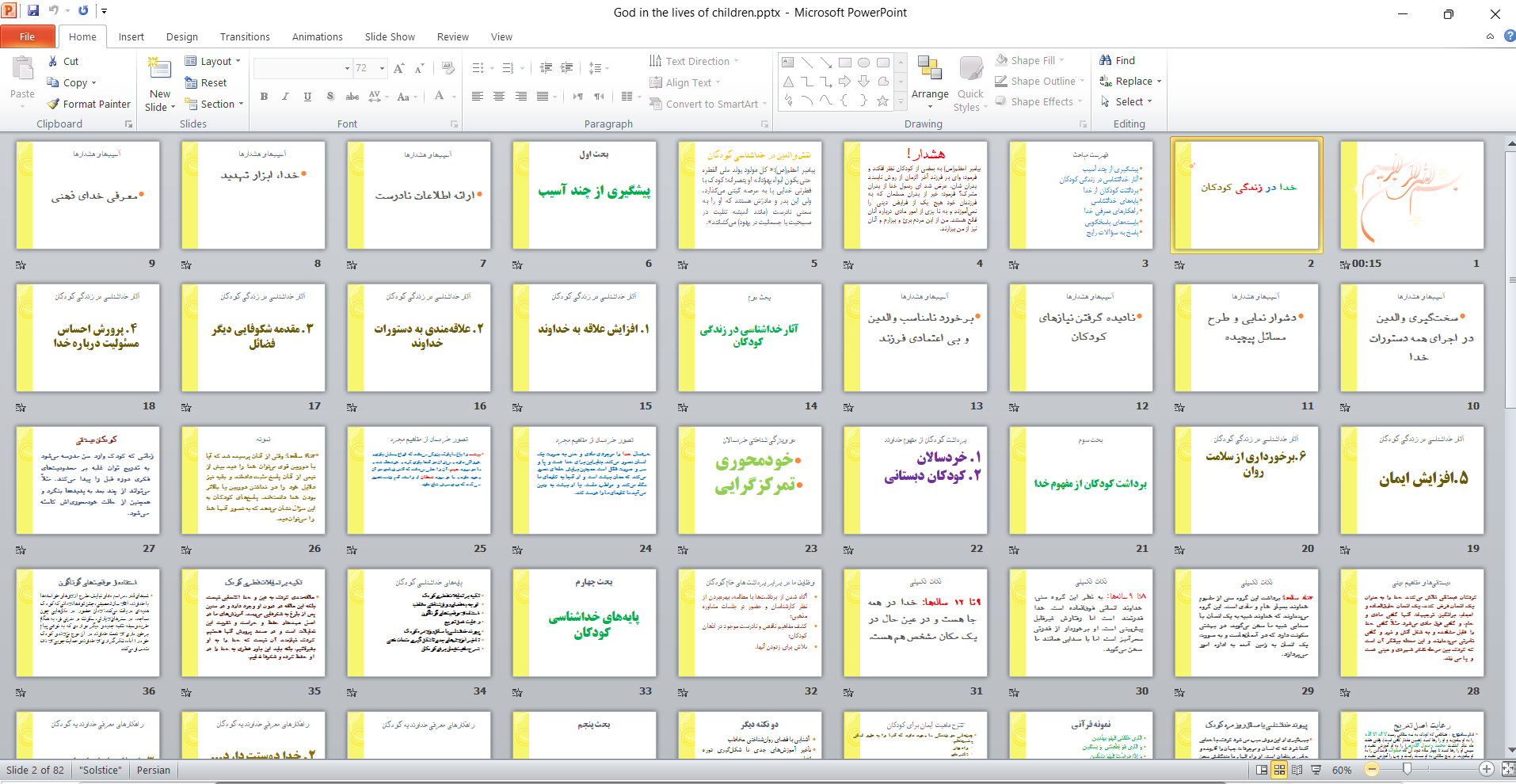Click Fit slide to window icon
The image size is (1516, 784).
coord(1508,769)
